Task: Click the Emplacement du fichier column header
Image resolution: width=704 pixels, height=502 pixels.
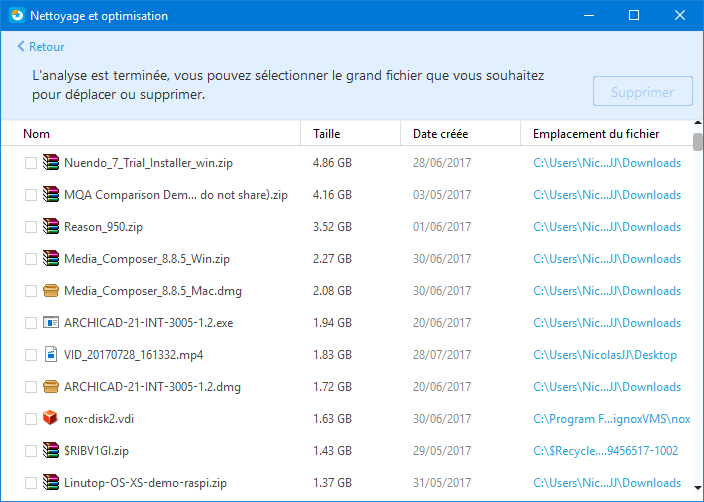Action: click(x=607, y=133)
